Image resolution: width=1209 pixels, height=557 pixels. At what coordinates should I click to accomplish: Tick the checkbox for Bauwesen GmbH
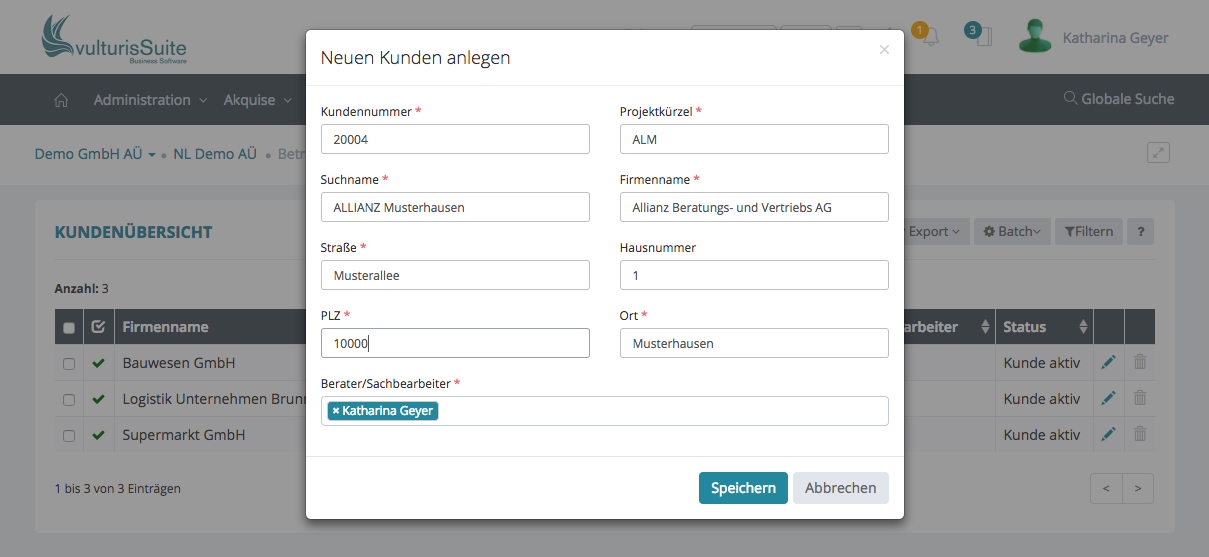click(x=69, y=364)
